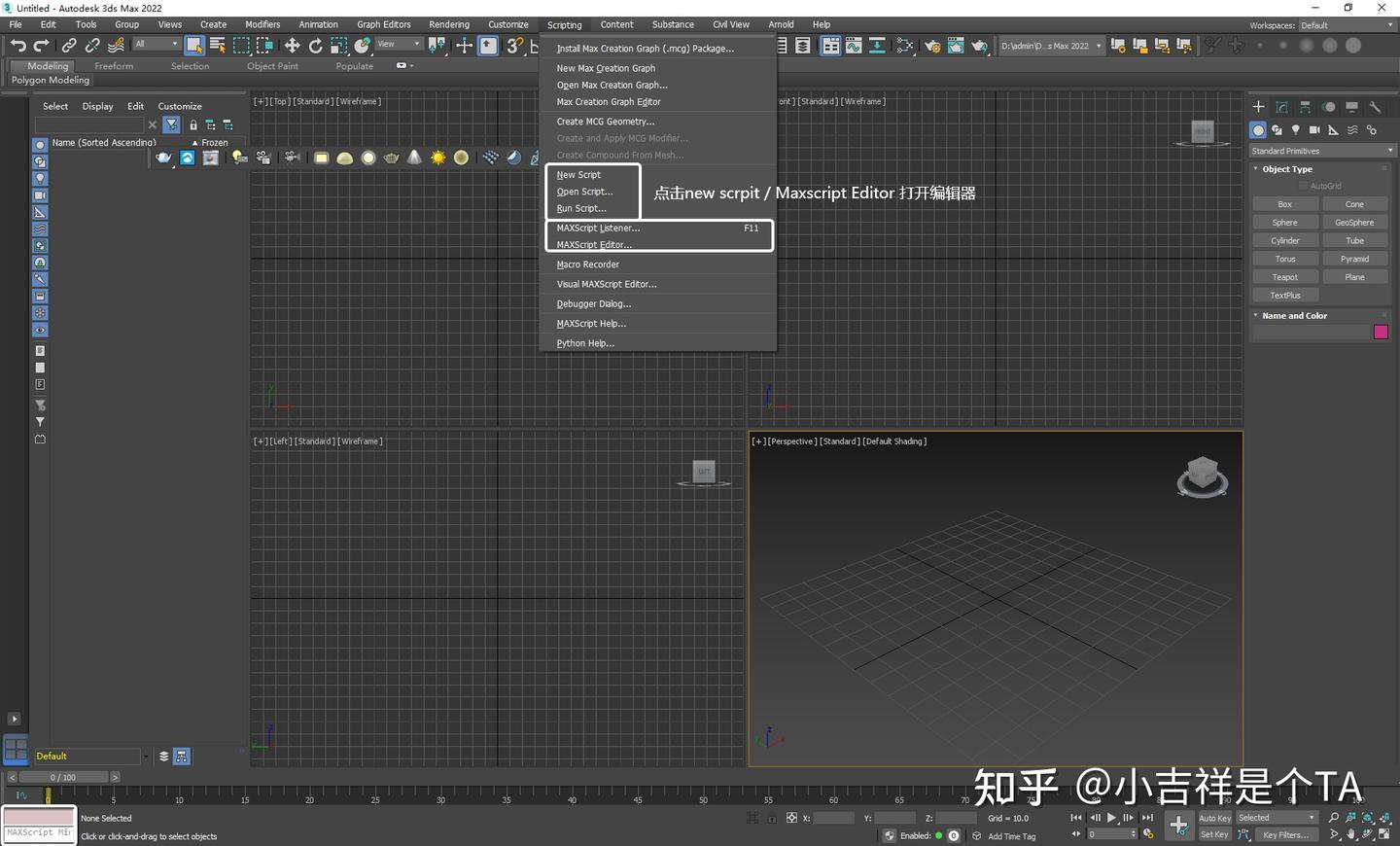1400x846 pixels.
Task: Enable the AutoGrid checkbox
Action: pyautogui.click(x=1303, y=185)
